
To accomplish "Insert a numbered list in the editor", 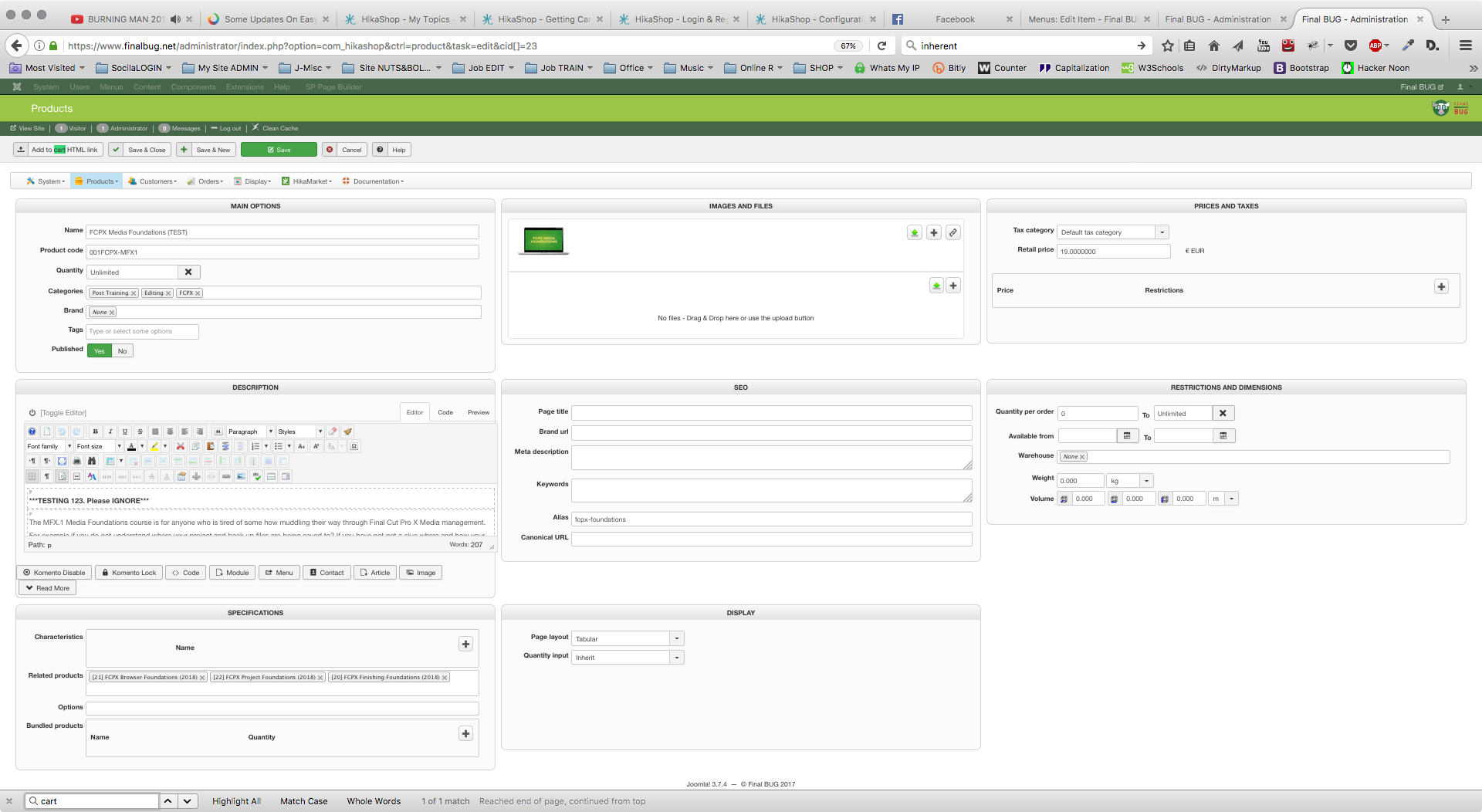I will (x=255, y=446).
